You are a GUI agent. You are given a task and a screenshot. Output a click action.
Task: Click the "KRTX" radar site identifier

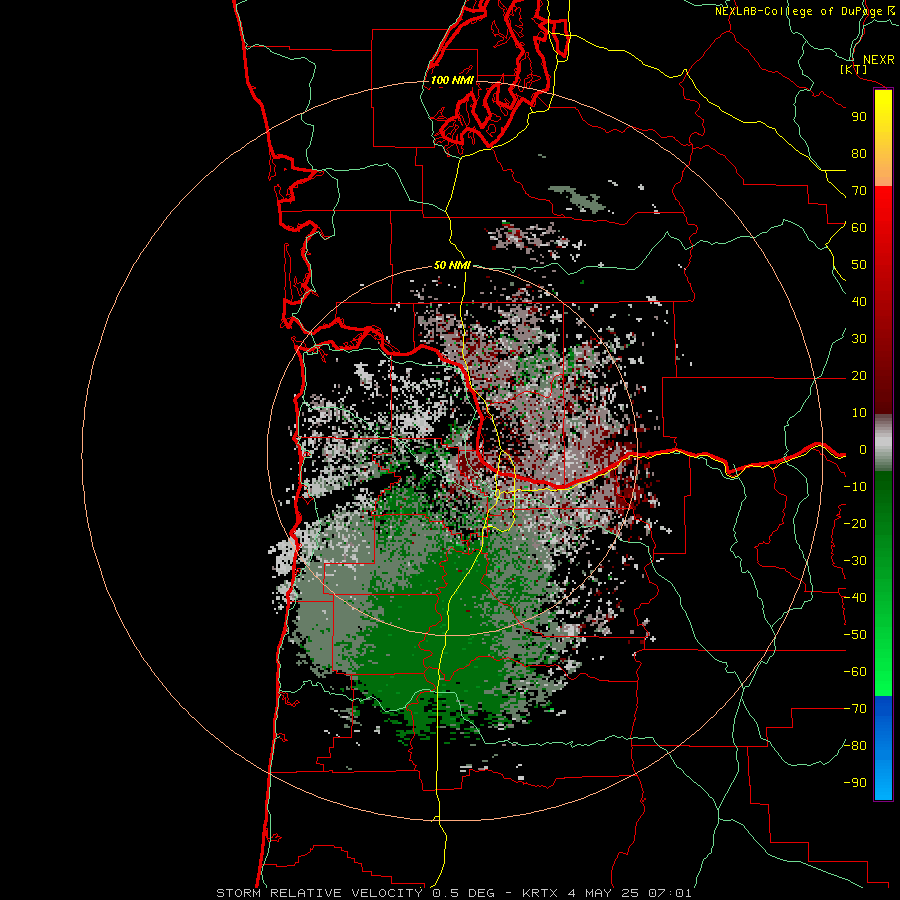tap(541, 893)
